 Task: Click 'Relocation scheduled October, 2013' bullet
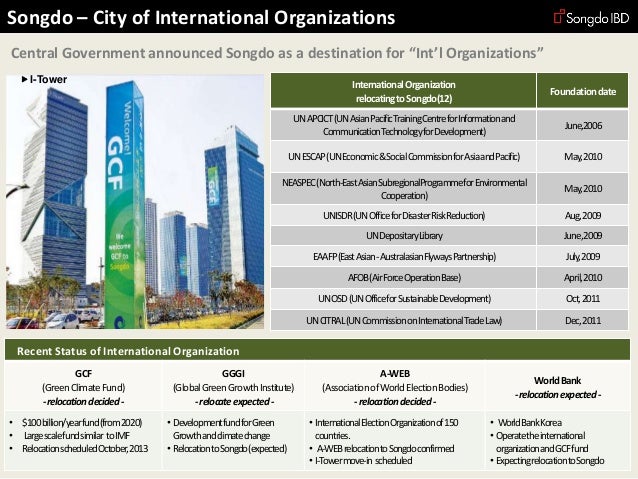[85, 448]
